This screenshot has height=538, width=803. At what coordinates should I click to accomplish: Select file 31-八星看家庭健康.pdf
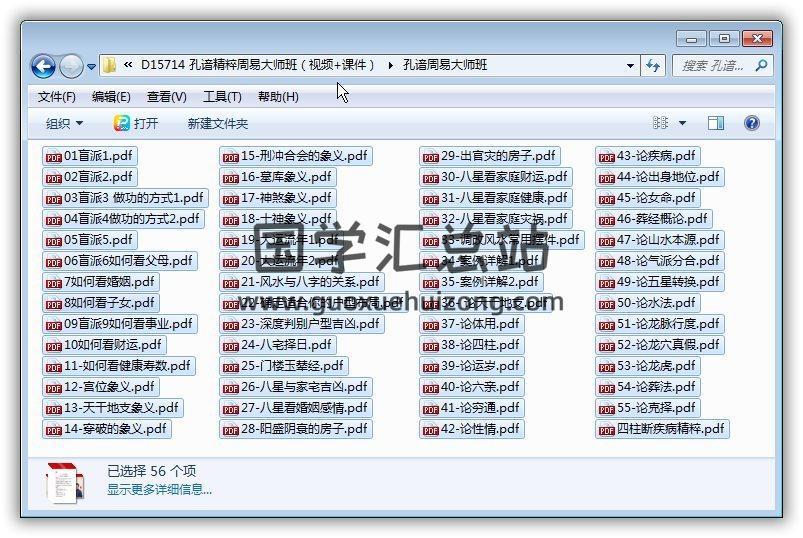click(x=496, y=198)
